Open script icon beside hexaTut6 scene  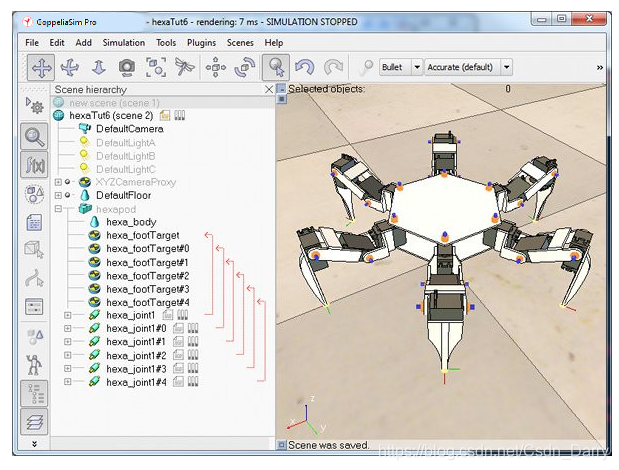point(165,116)
